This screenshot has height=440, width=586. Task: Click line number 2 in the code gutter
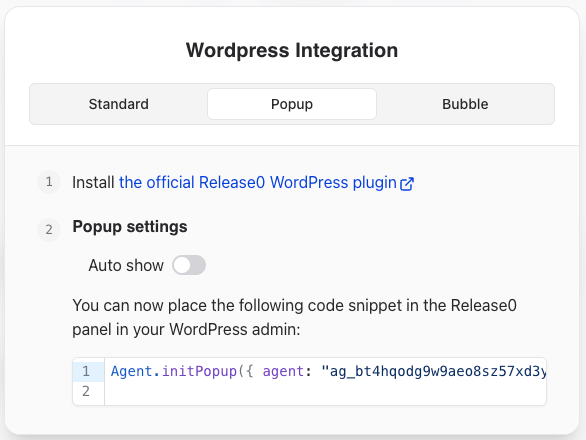86,391
